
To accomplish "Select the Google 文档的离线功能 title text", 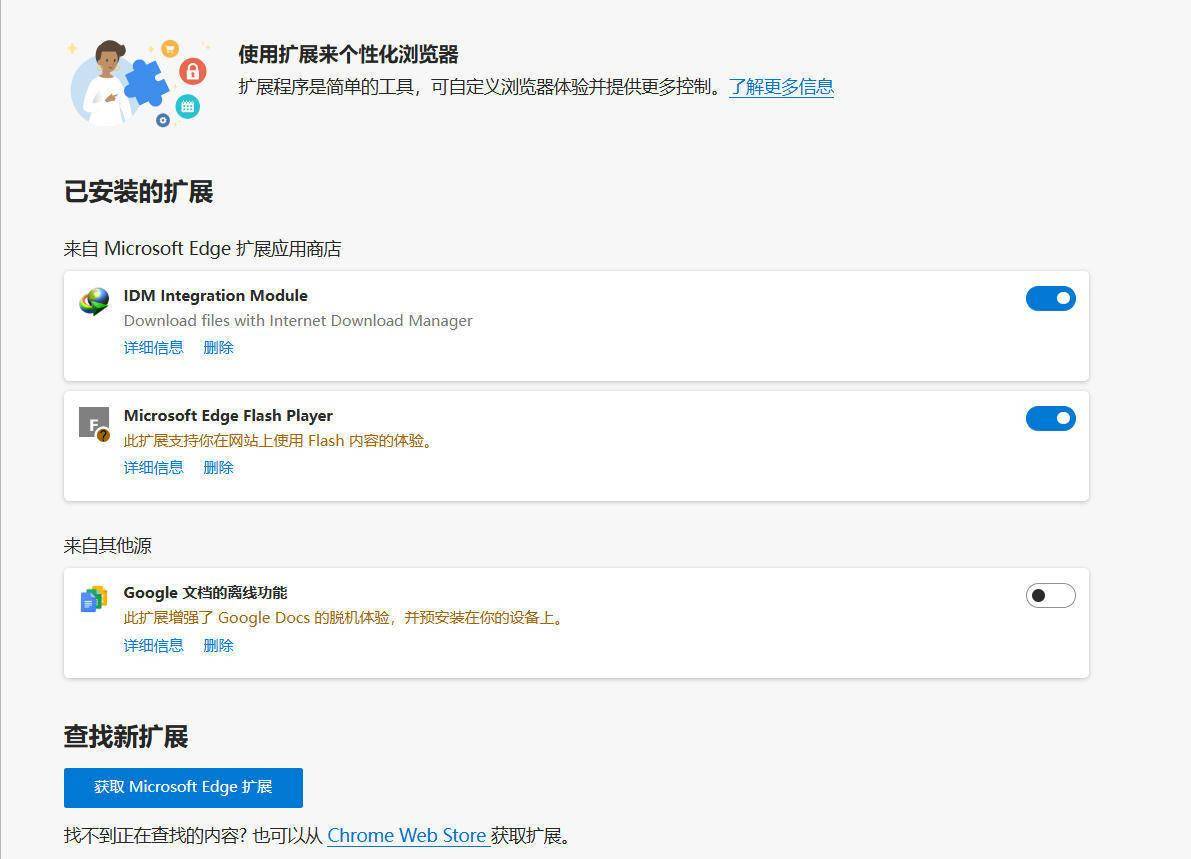I will pos(205,592).
